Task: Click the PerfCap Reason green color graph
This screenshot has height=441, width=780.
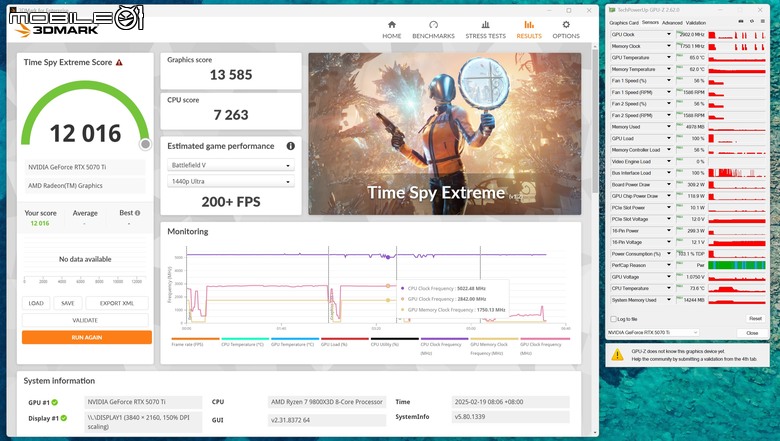Action: (737, 265)
